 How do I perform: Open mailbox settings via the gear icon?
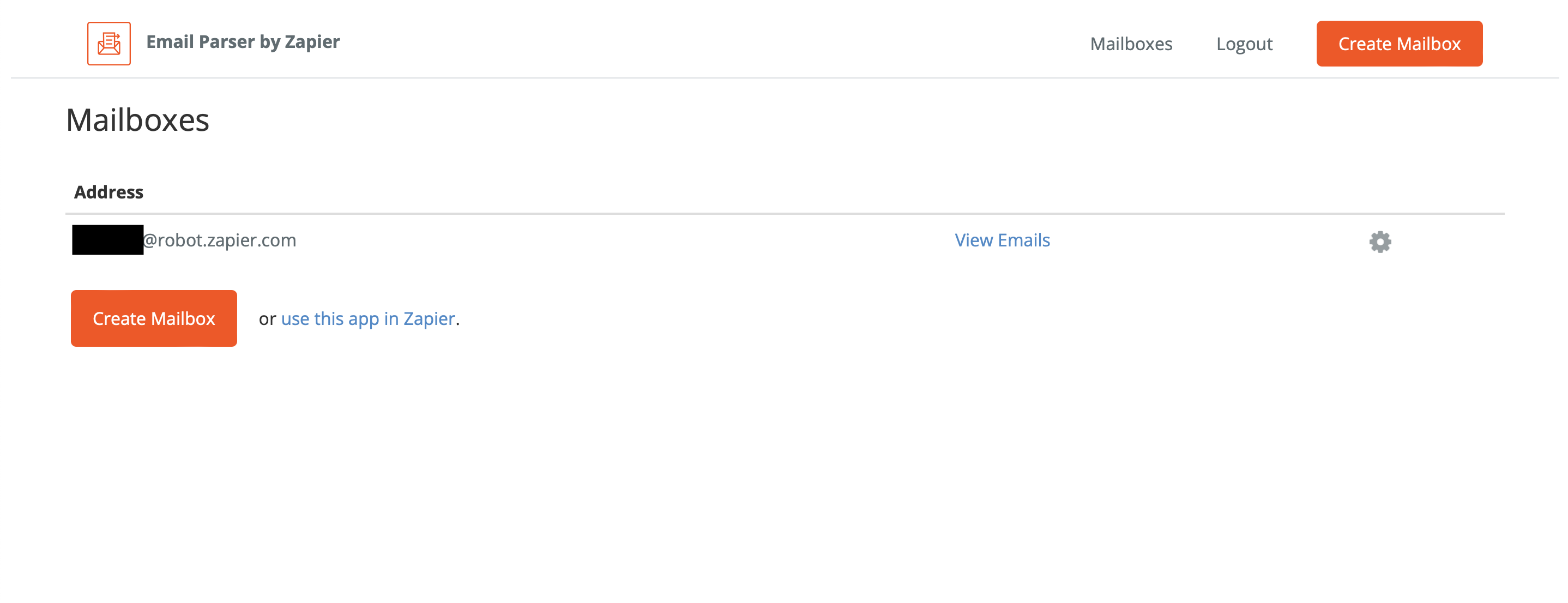(x=1380, y=242)
